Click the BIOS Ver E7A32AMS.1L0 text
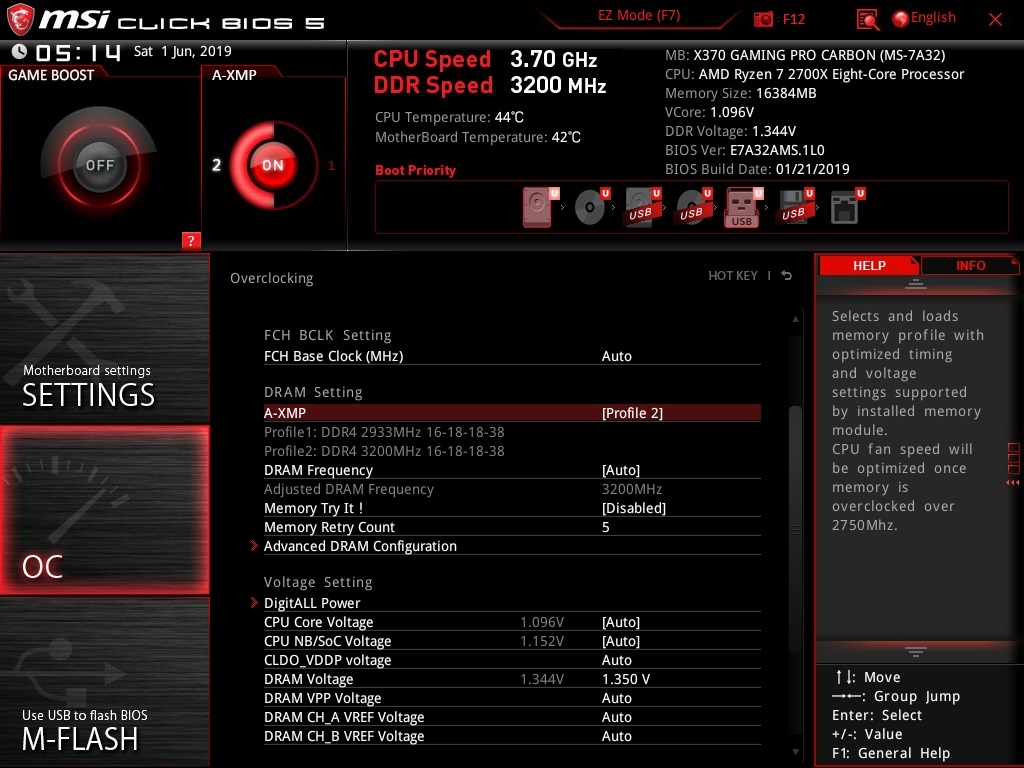 (x=744, y=150)
